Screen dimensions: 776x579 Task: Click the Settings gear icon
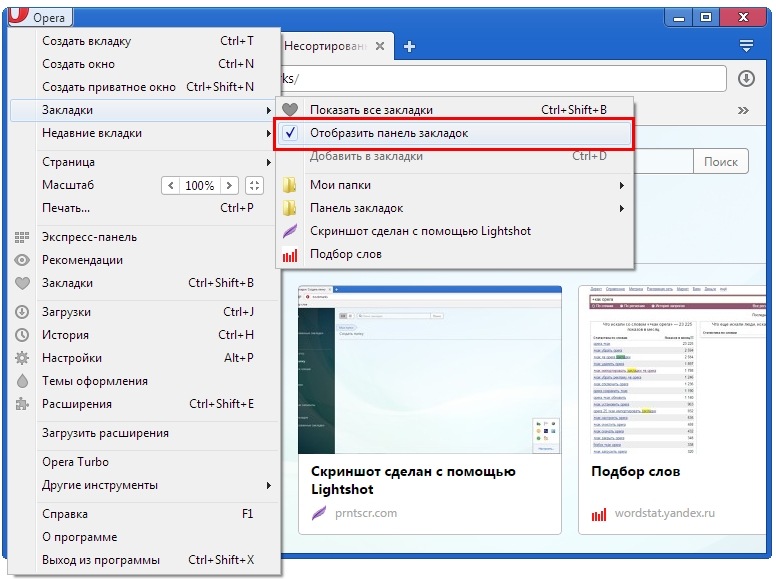[x=22, y=358]
